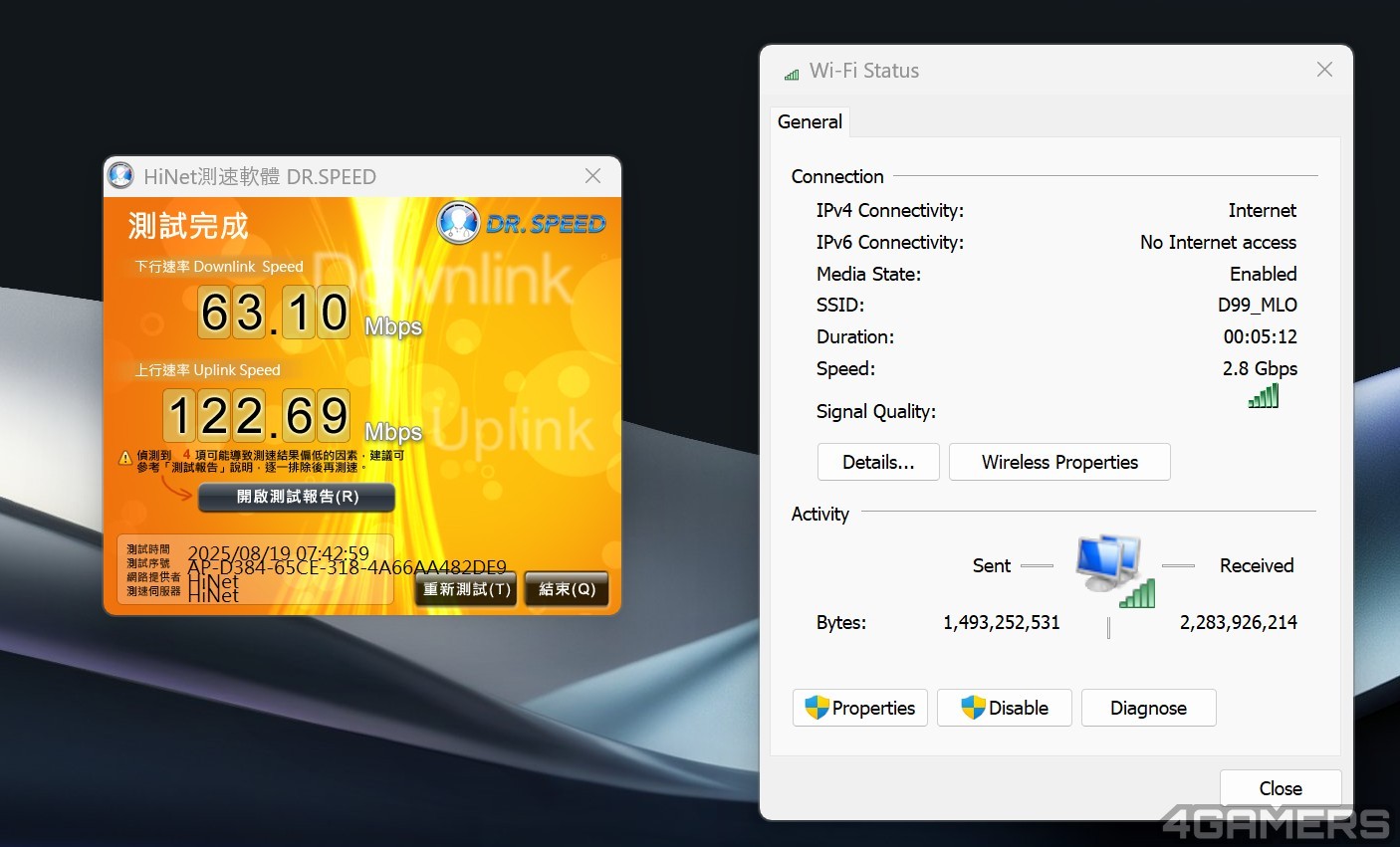Screen dimensions: 1400x847
Task: Click the Close button in Wi-Fi Status
Action: [1281, 788]
